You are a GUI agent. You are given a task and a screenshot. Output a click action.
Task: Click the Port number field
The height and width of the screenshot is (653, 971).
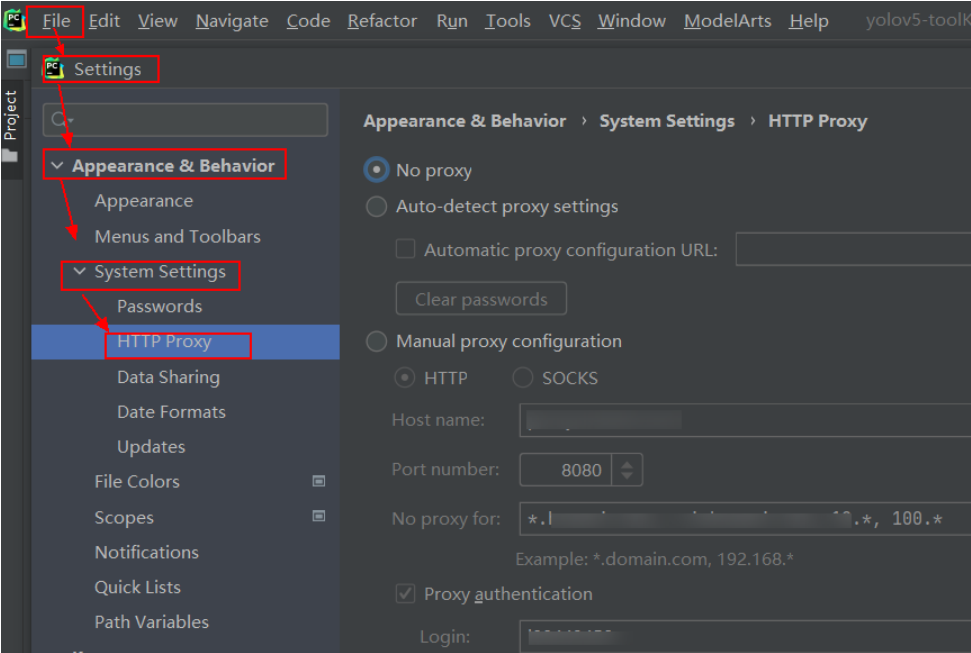[x=565, y=470]
